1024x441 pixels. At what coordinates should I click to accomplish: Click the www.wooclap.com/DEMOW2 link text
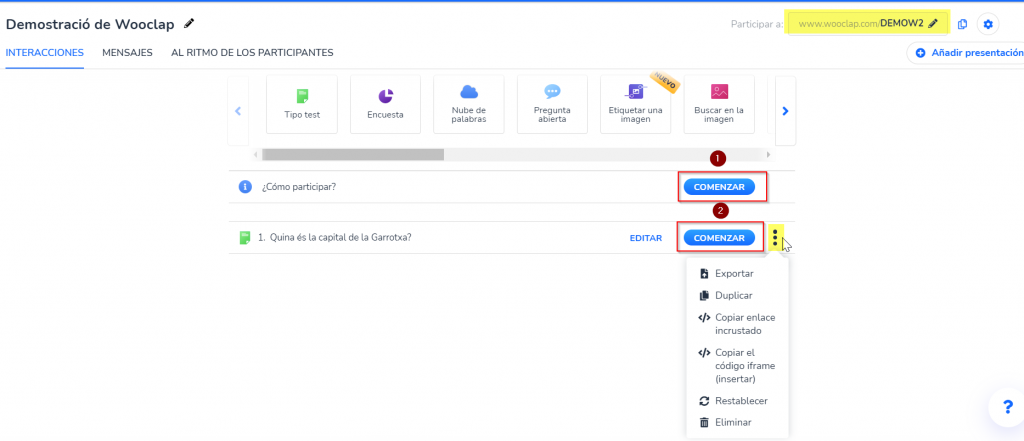tap(860, 24)
